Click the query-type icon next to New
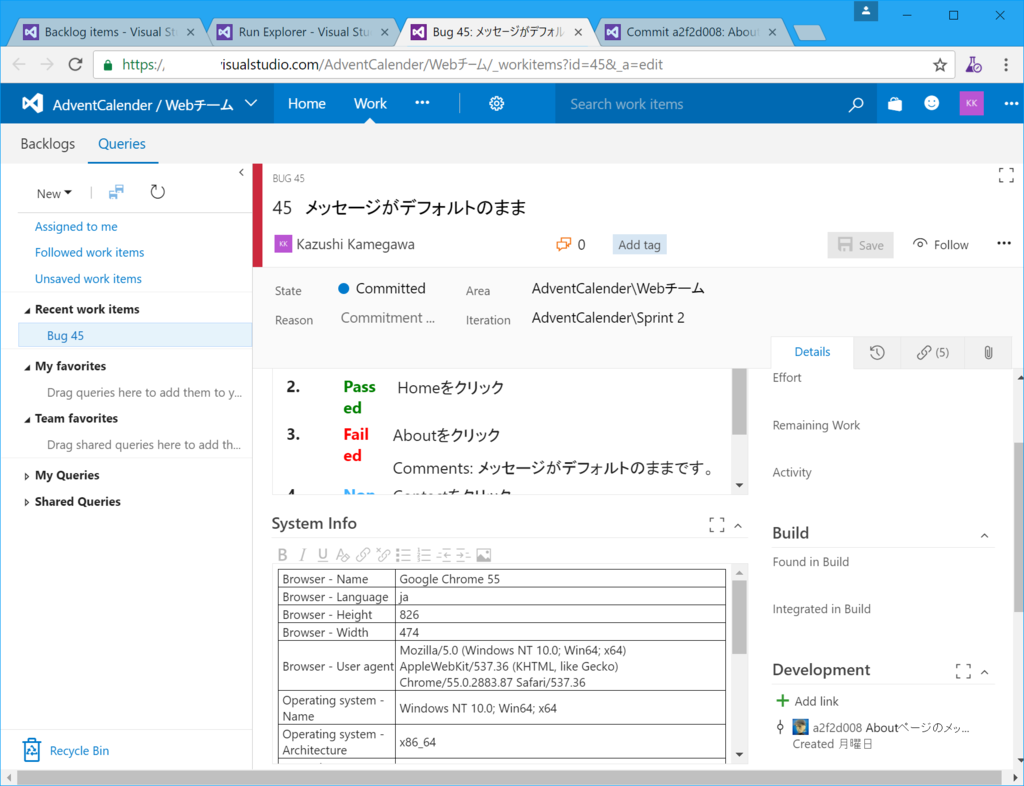The image size is (1024, 786). coord(116,192)
